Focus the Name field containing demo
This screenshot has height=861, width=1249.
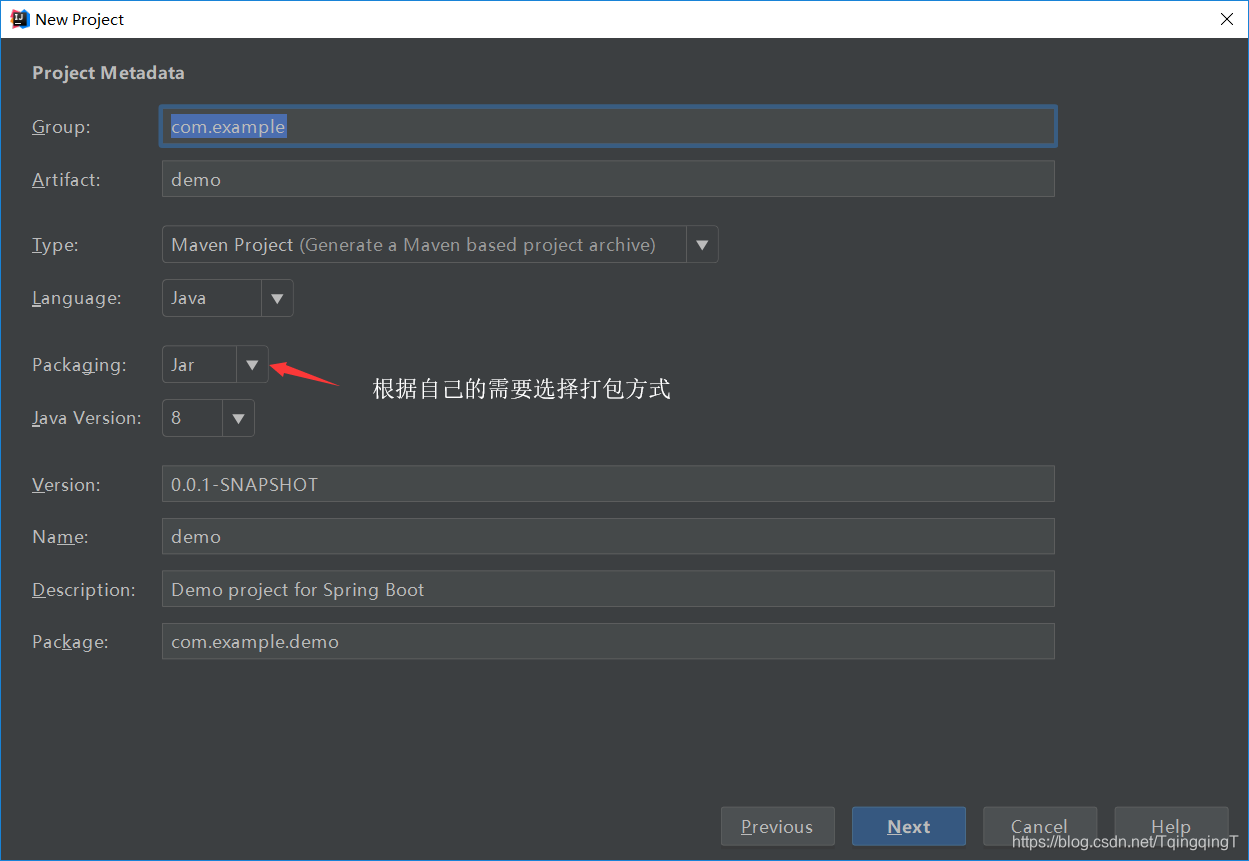[x=608, y=536]
